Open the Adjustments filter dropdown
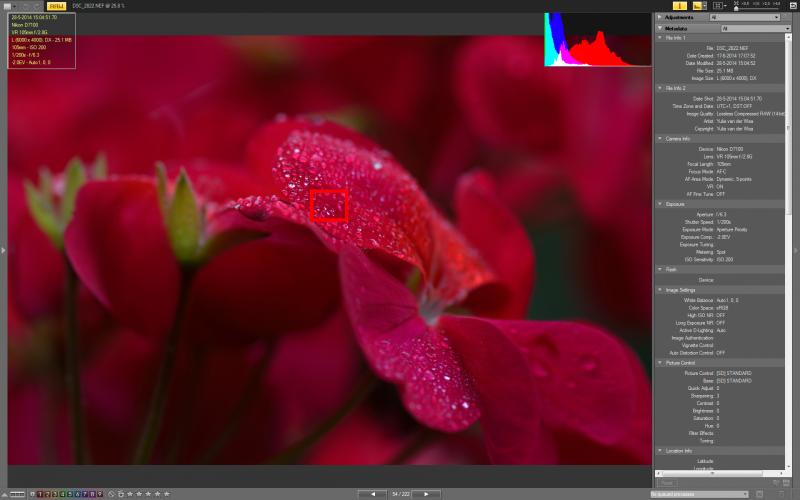The height and width of the screenshot is (500, 800). [745, 17]
